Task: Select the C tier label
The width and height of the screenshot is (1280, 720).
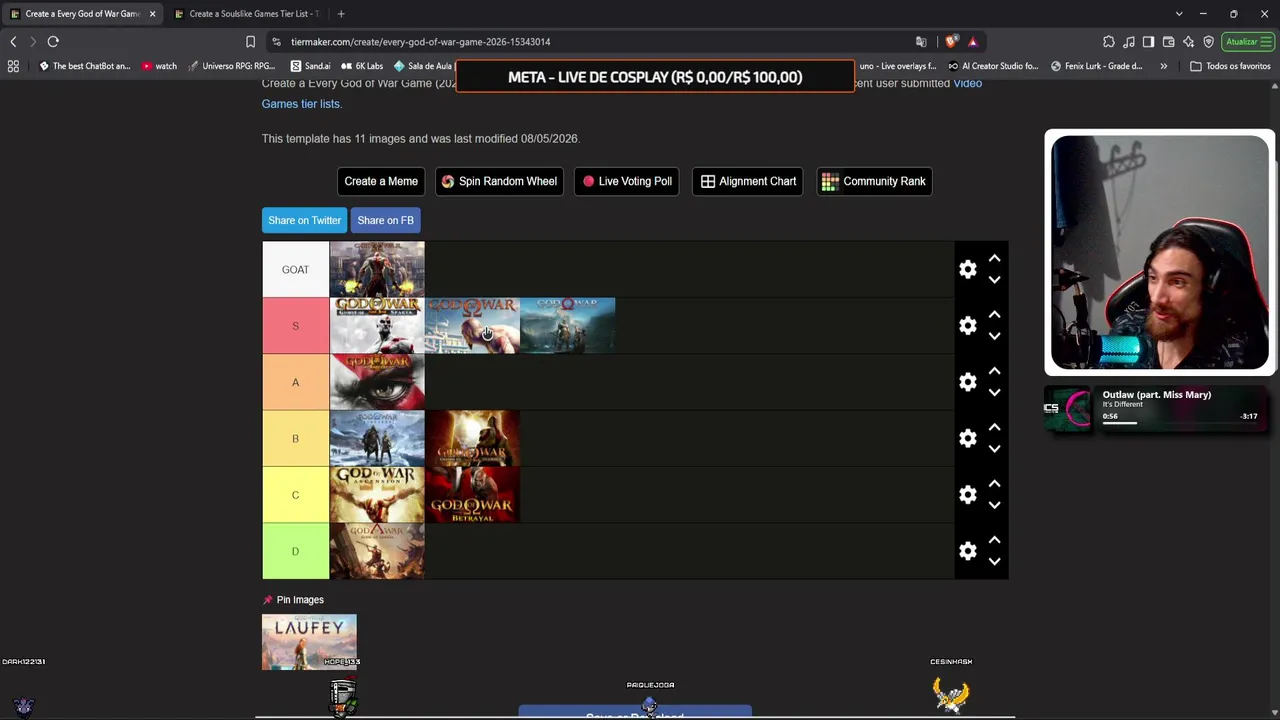Action: 295,495
